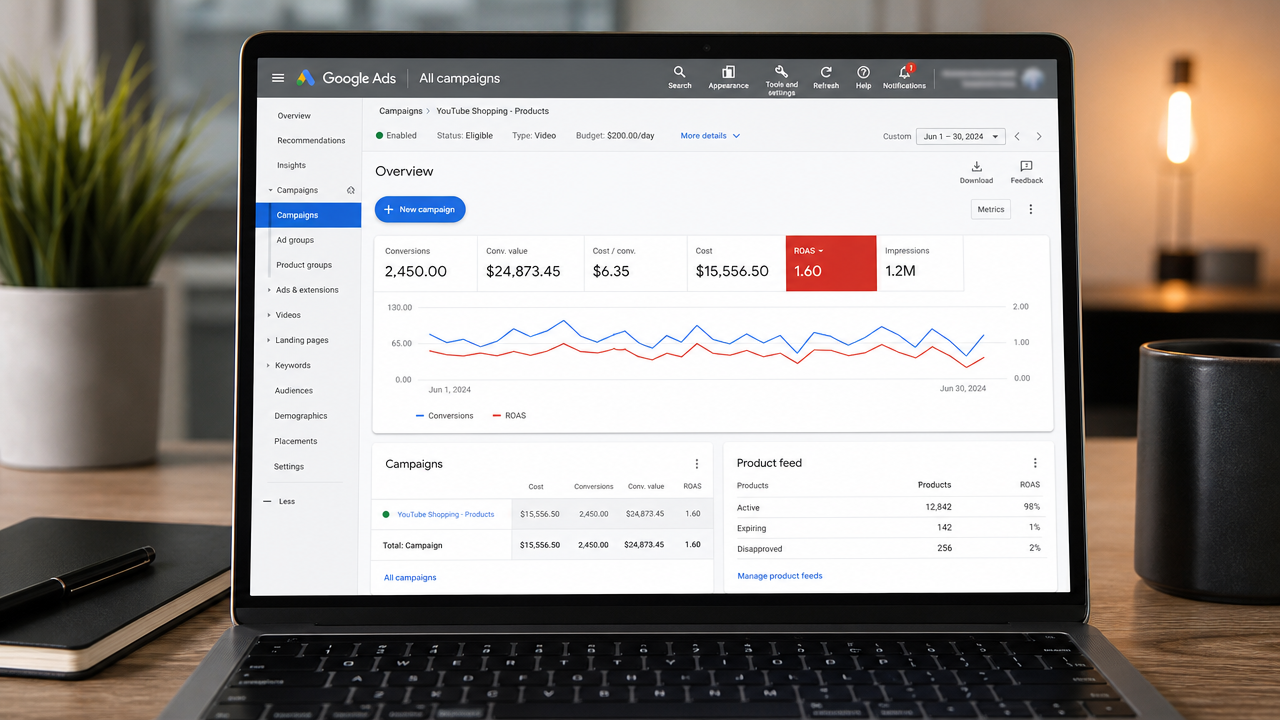
Task: View Notifications bell
Action: point(905,77)
